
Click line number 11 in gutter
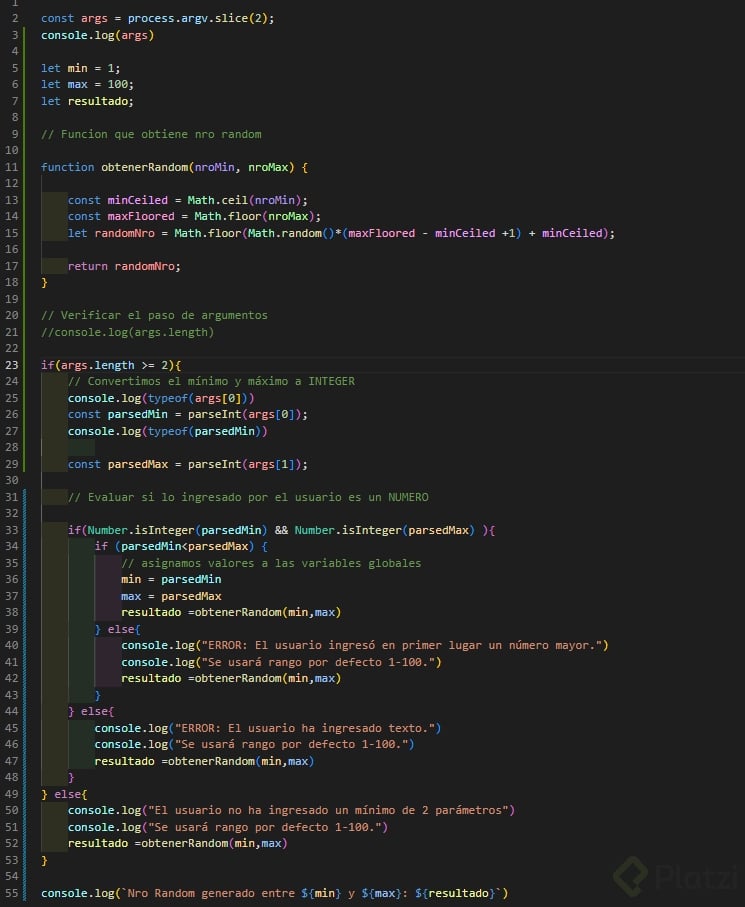coord(12,167)
